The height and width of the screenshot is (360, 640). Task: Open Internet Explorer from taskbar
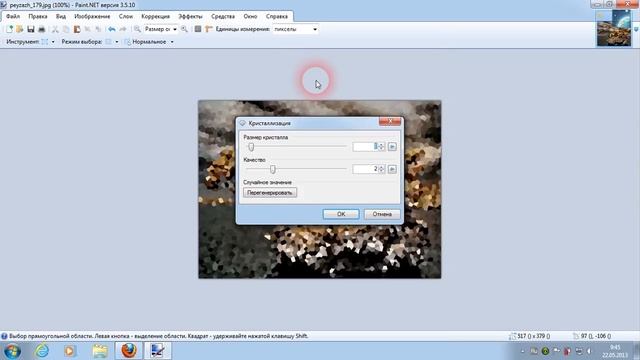pos(42,351)
